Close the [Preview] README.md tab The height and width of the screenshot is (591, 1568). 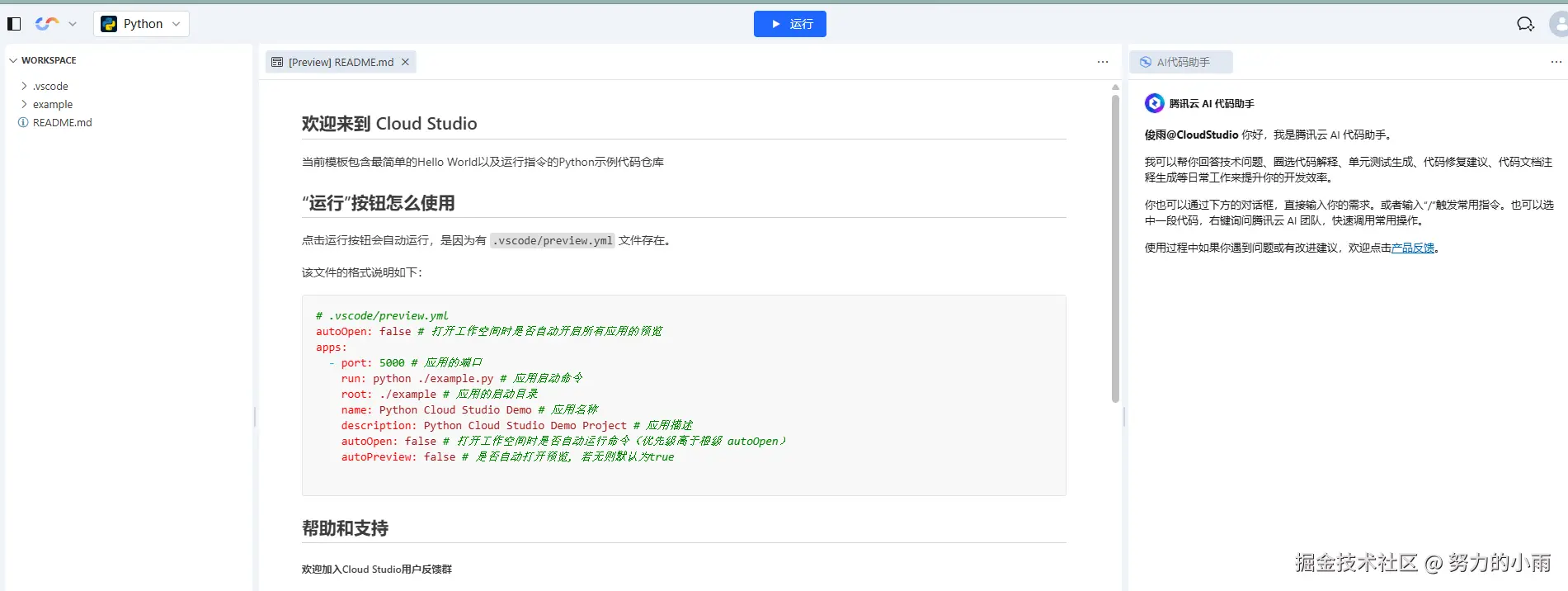(405, 62)
